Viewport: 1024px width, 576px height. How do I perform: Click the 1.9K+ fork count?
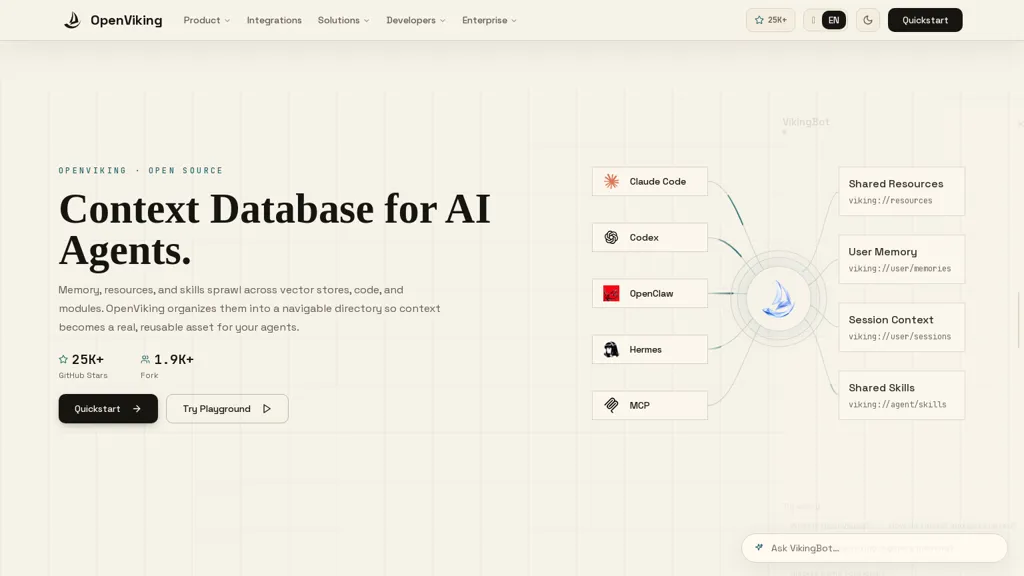pyautogui.click(x=174, y=359)
